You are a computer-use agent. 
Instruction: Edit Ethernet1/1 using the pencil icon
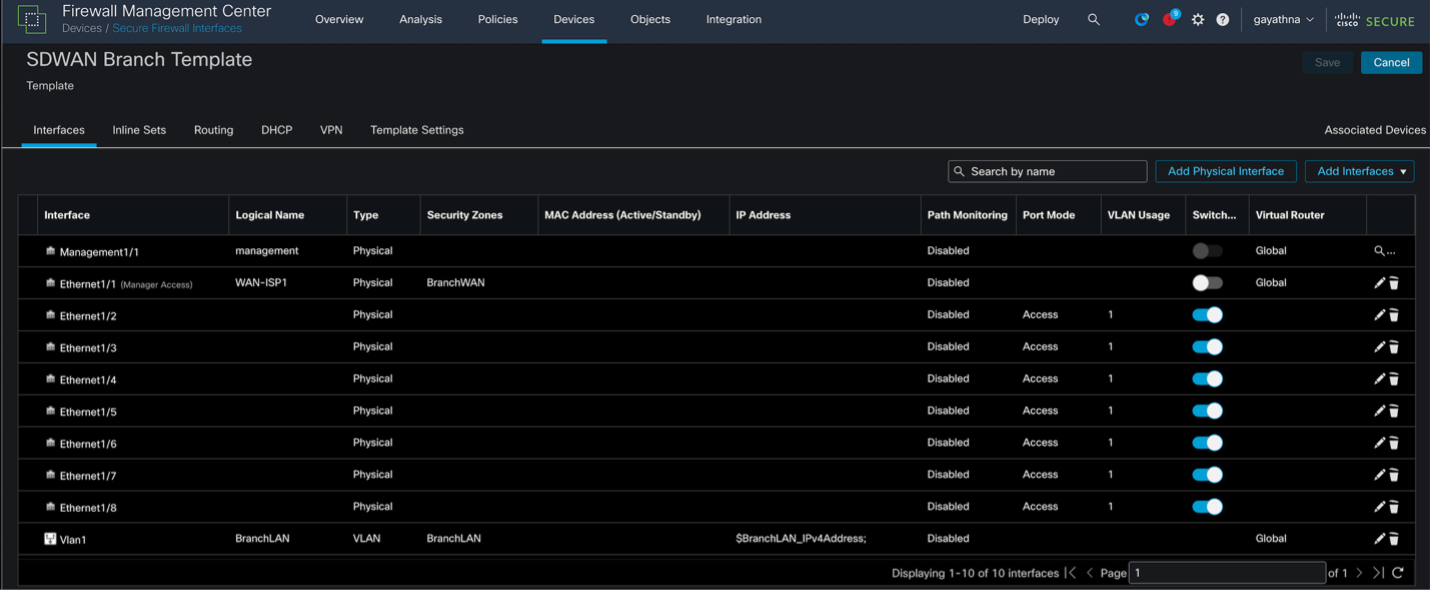pos(1379,283)
